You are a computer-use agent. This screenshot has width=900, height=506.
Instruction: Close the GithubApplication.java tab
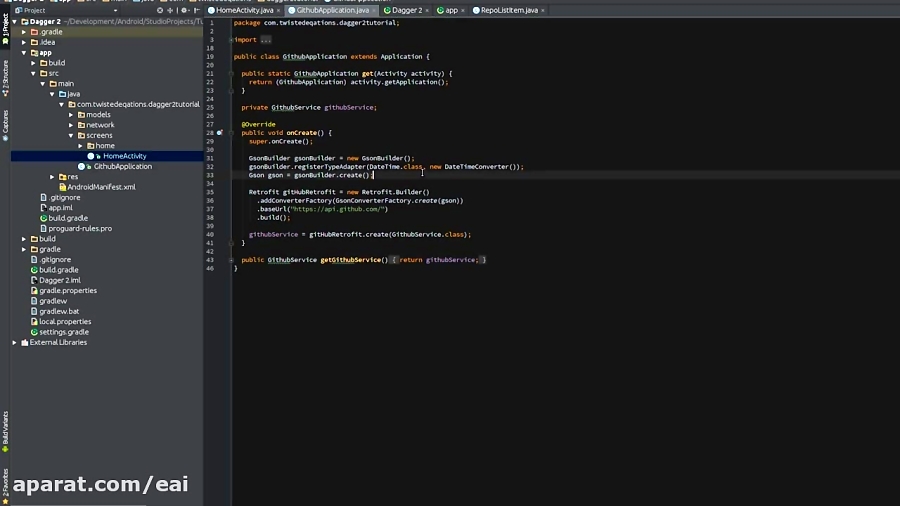pos(374,10)
